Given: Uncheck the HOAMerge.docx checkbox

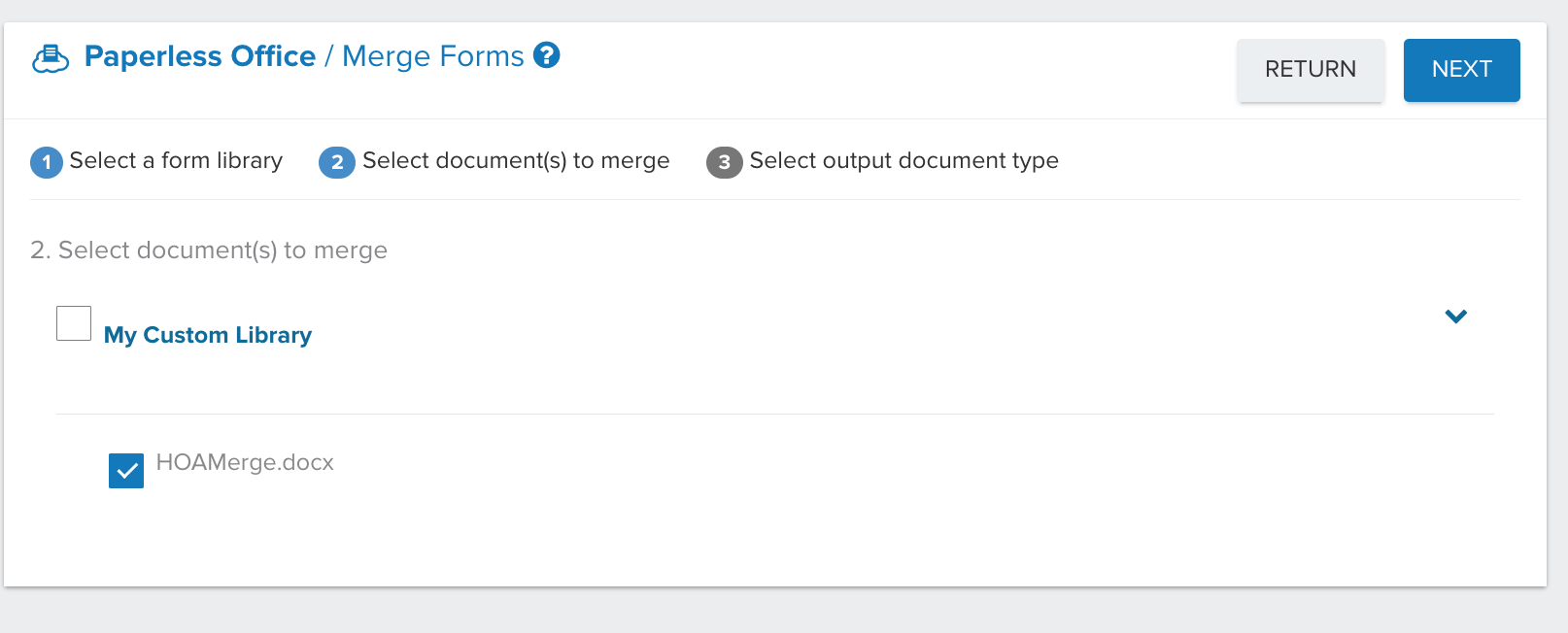Looking at the screenshot, I should 126,471.
